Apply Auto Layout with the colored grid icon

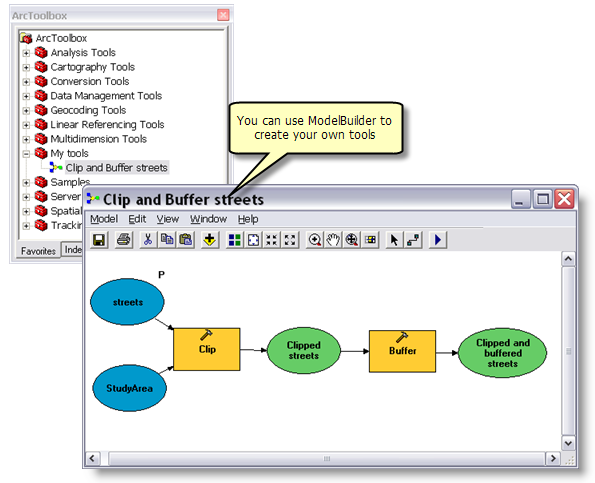pyautogui.click(x=235, y=240)
